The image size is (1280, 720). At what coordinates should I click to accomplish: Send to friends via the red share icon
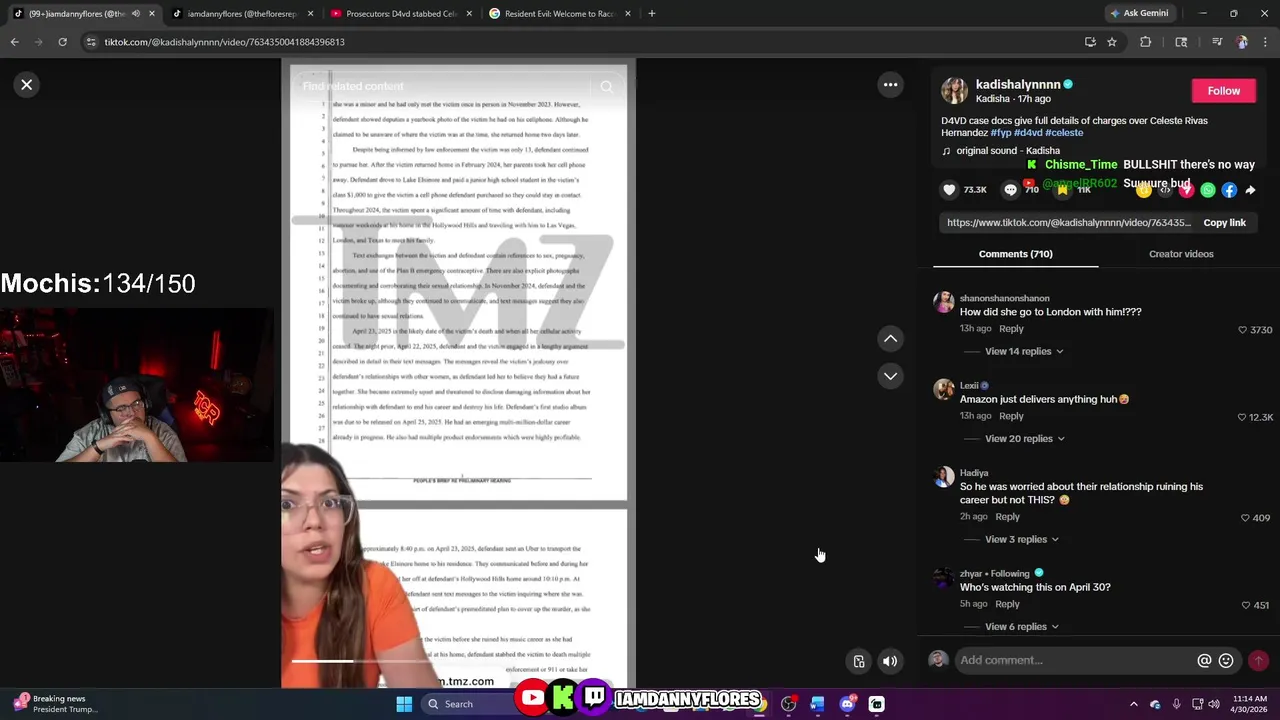1187,190
